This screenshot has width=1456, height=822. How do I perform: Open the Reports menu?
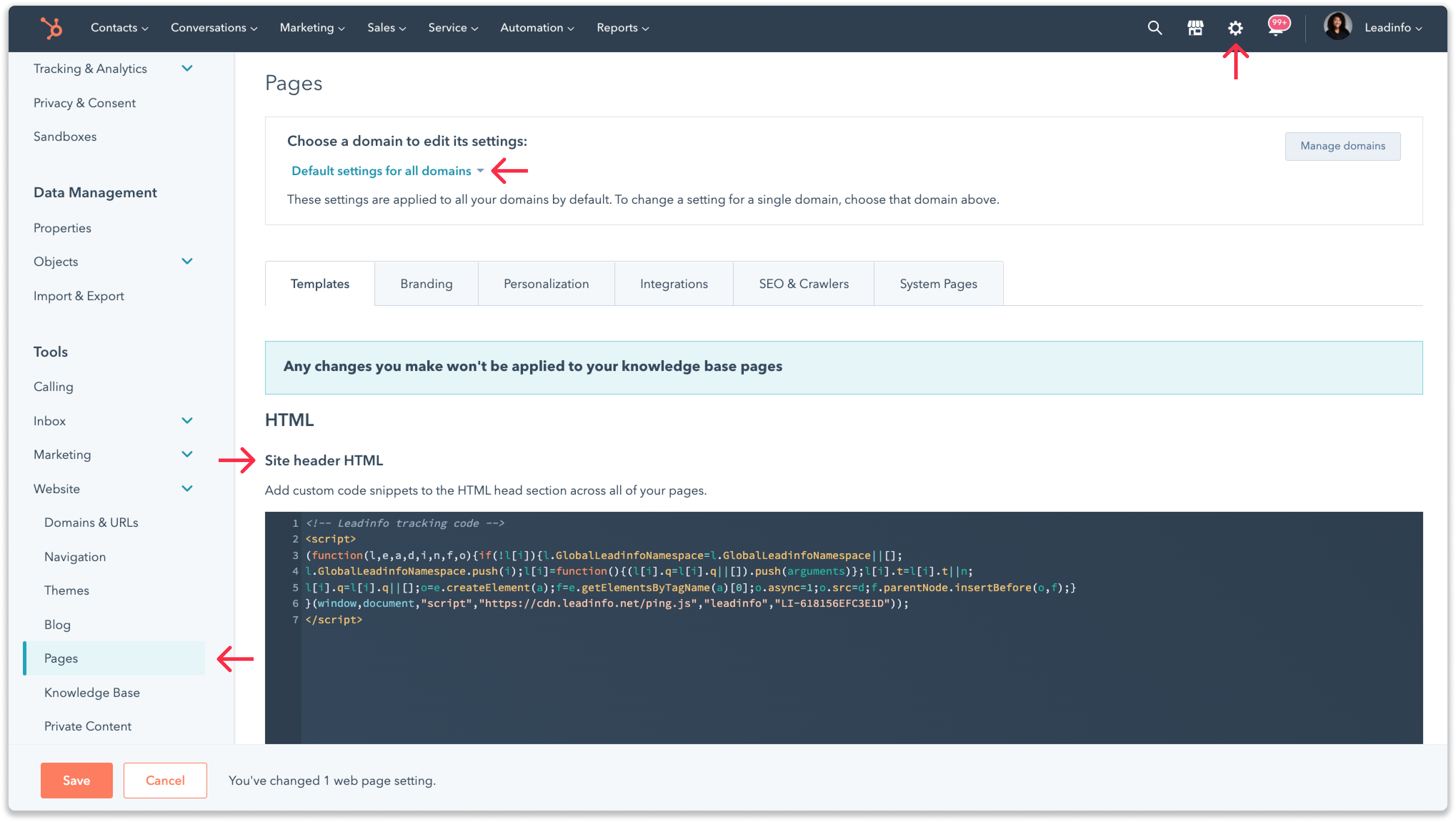pos(622,28)
